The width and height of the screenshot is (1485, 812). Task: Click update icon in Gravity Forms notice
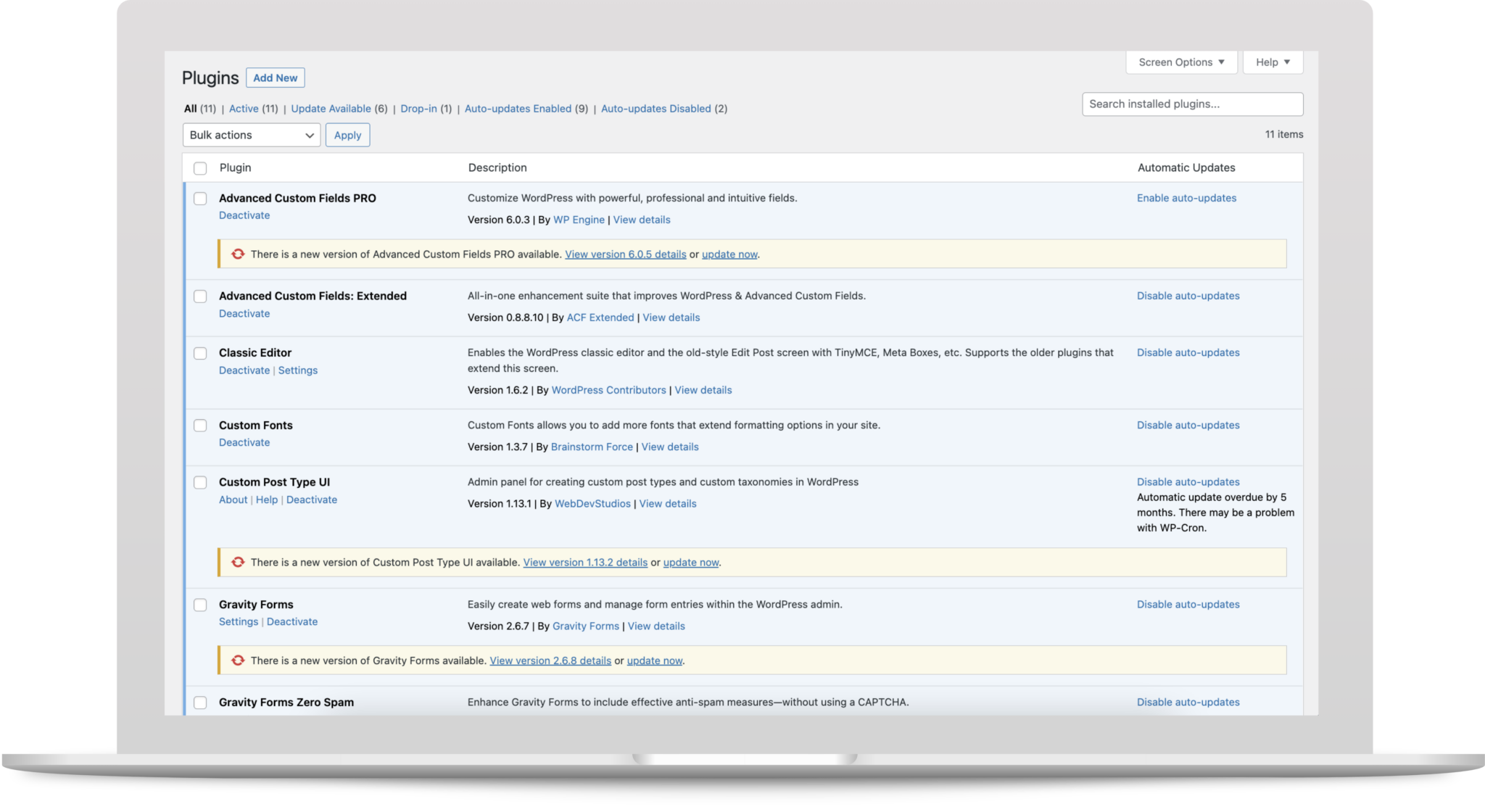[x=238, y=660]
